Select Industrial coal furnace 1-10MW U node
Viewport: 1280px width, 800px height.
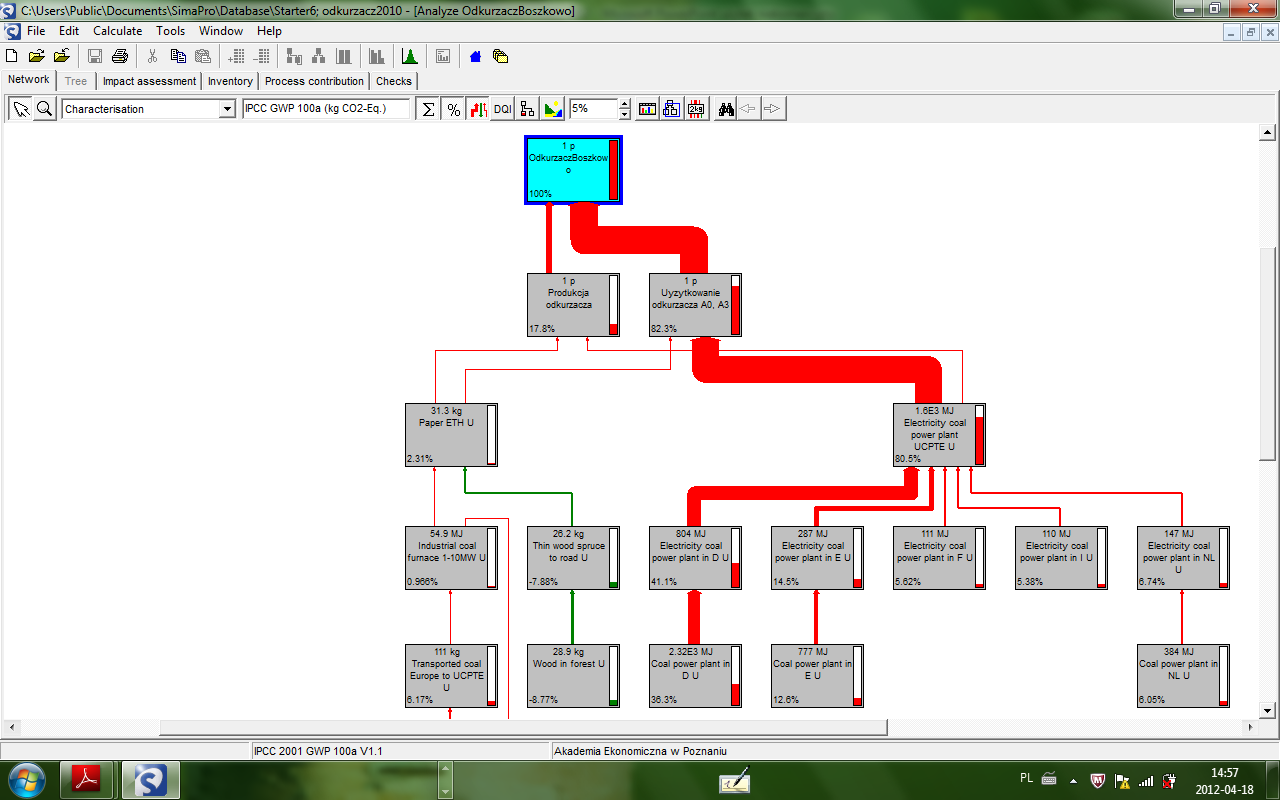click(x=452, y=558)
